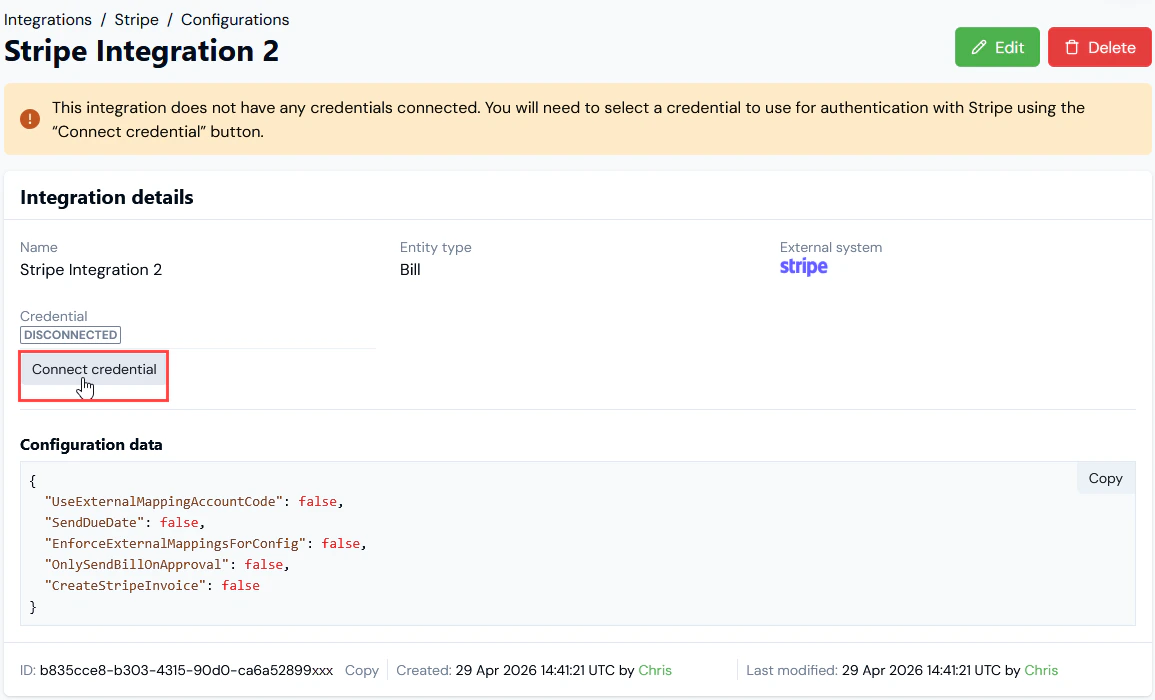This screenshot has height=700, width=1155.
Task: Go to Stripe breadcrumb link
Action: coord(136,20)
